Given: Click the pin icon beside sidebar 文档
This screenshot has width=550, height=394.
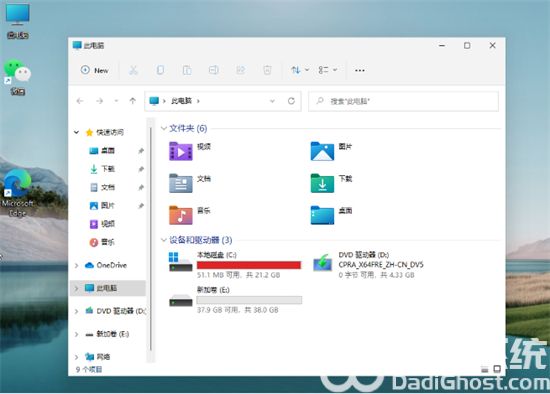Looking at the screenshot, I should pyautogui.click(x=141, y=187).
